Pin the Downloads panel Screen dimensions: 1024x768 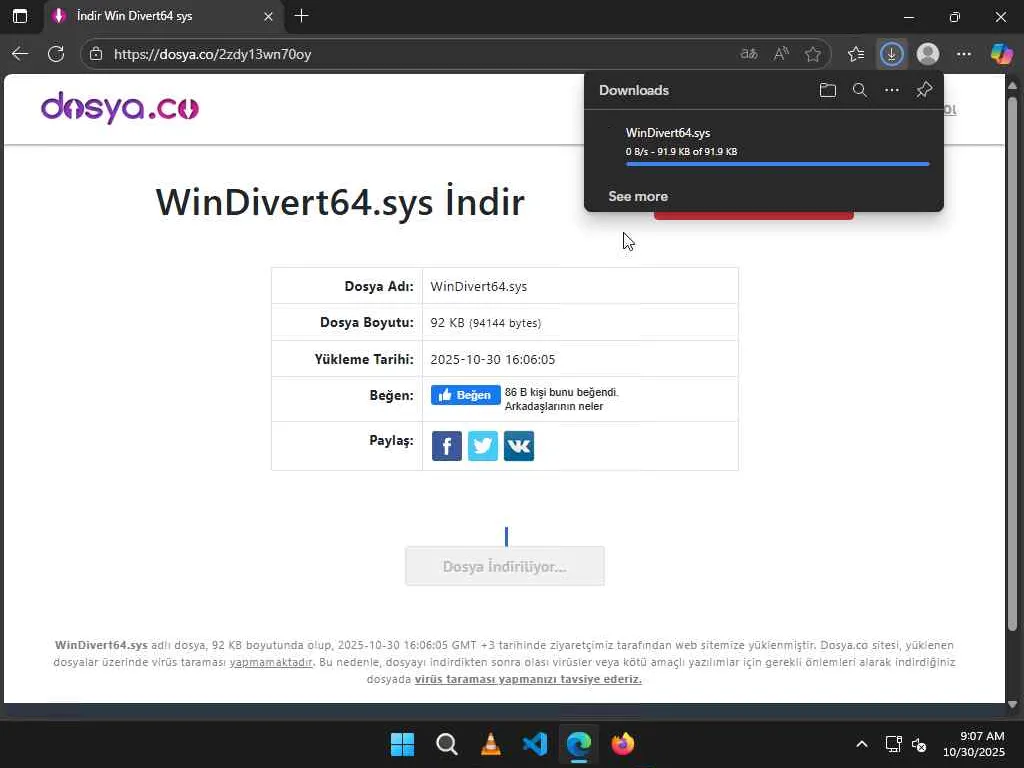tap(923, 90)
